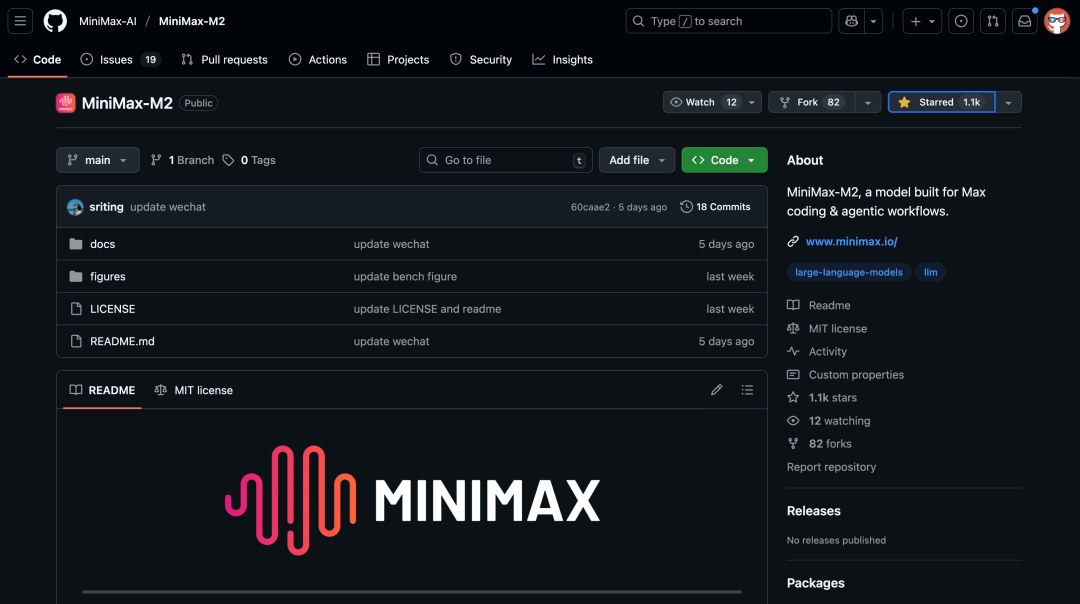Viewport: 1080px width, 604px height.
Task: View the 0 Tags link
Action: point(249,160)
